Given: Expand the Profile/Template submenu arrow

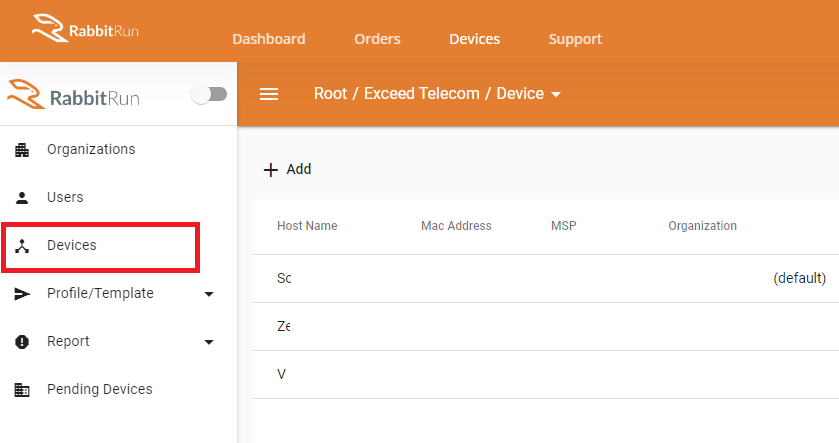Looking at the screenshot, I should 209,294.
